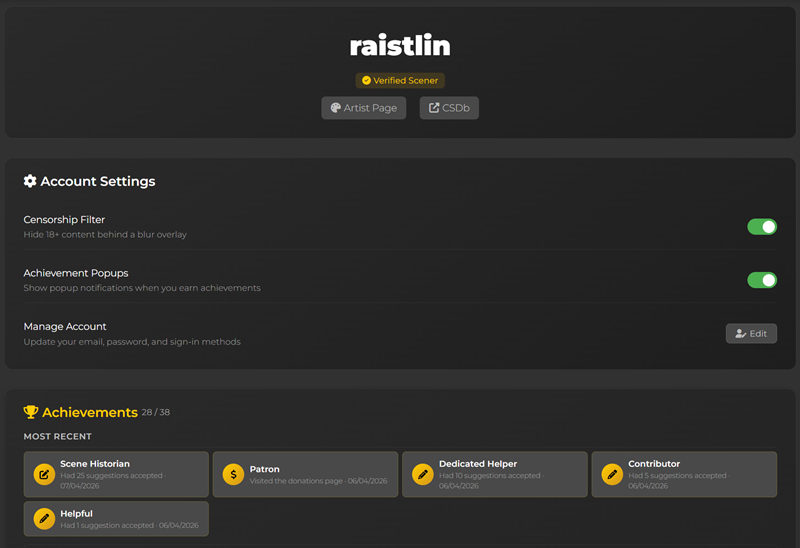Click 'Show popup notifications when you earn achievements'
800x548 pixels.
point(142,288)
